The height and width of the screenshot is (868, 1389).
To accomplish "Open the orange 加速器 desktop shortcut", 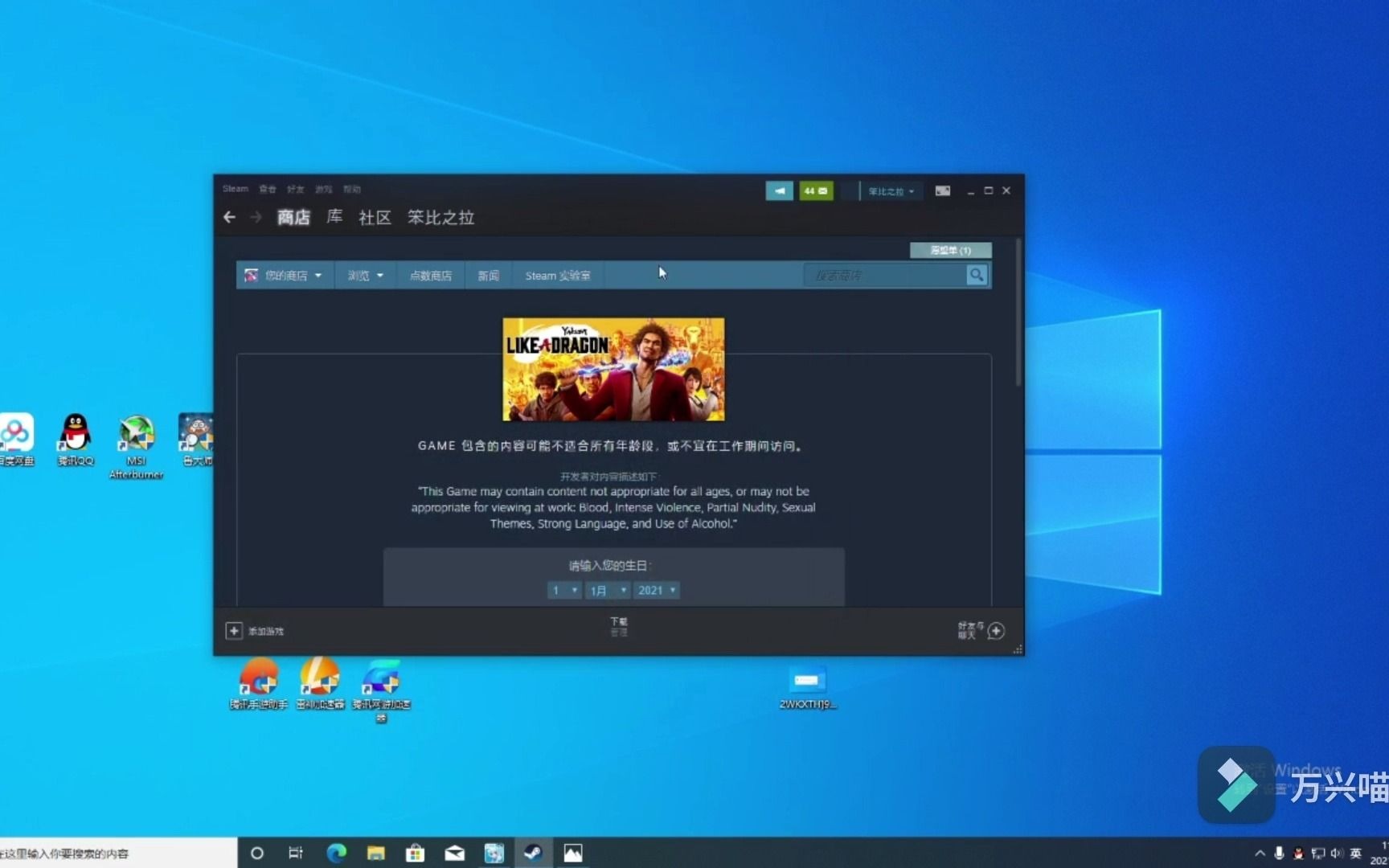I will 320,683.
